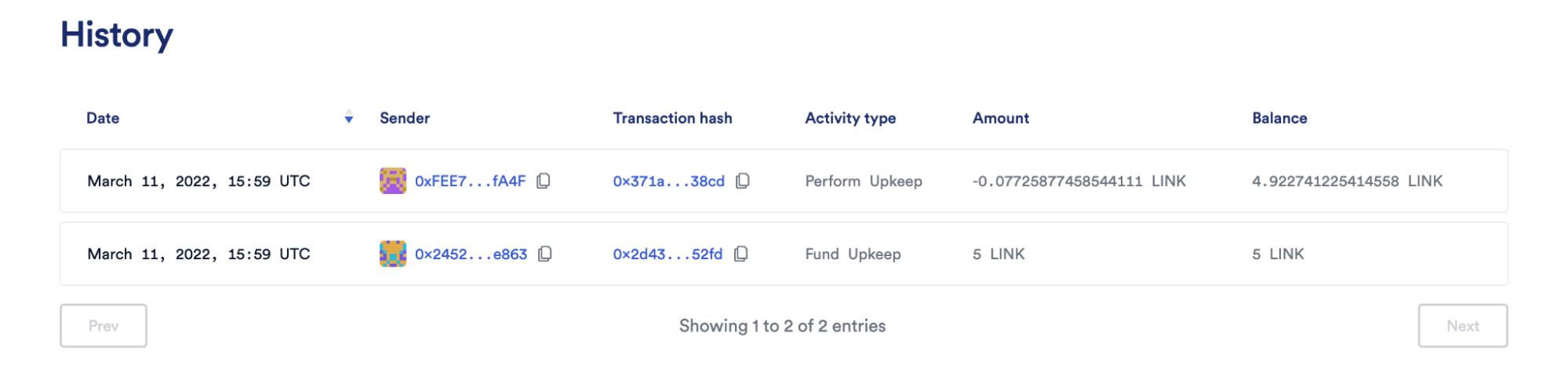Toggle the Date column sort arrow
1568x366 pixels.
click(x=349, y=119)
